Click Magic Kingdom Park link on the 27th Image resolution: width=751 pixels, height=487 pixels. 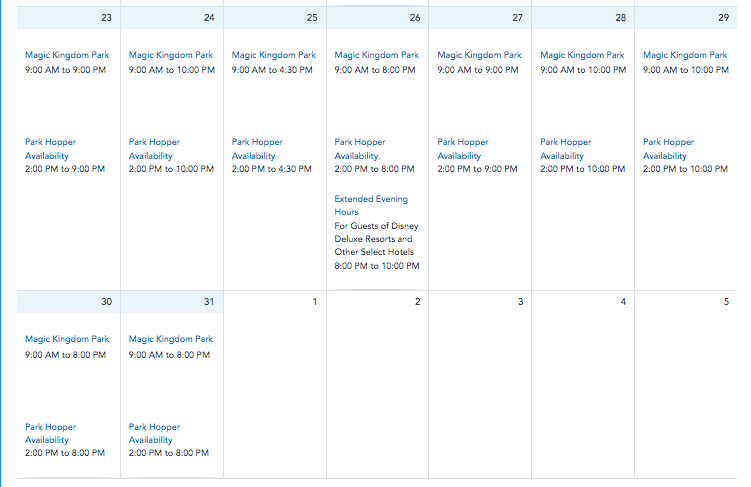479,55
